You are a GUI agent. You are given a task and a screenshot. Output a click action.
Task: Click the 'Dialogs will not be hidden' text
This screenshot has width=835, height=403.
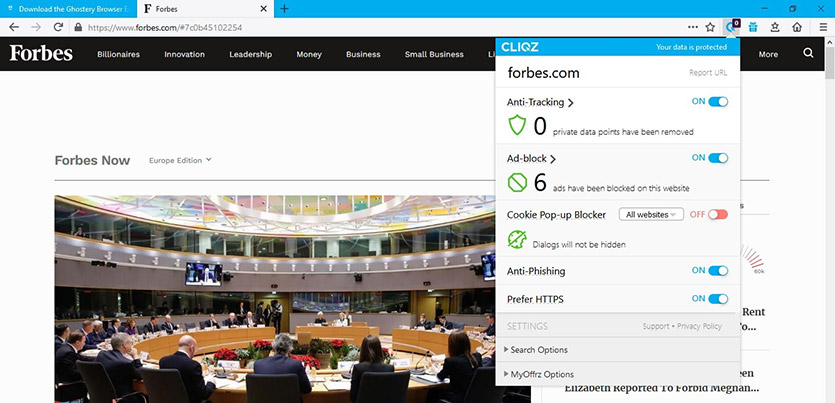[x=579, y=245]
